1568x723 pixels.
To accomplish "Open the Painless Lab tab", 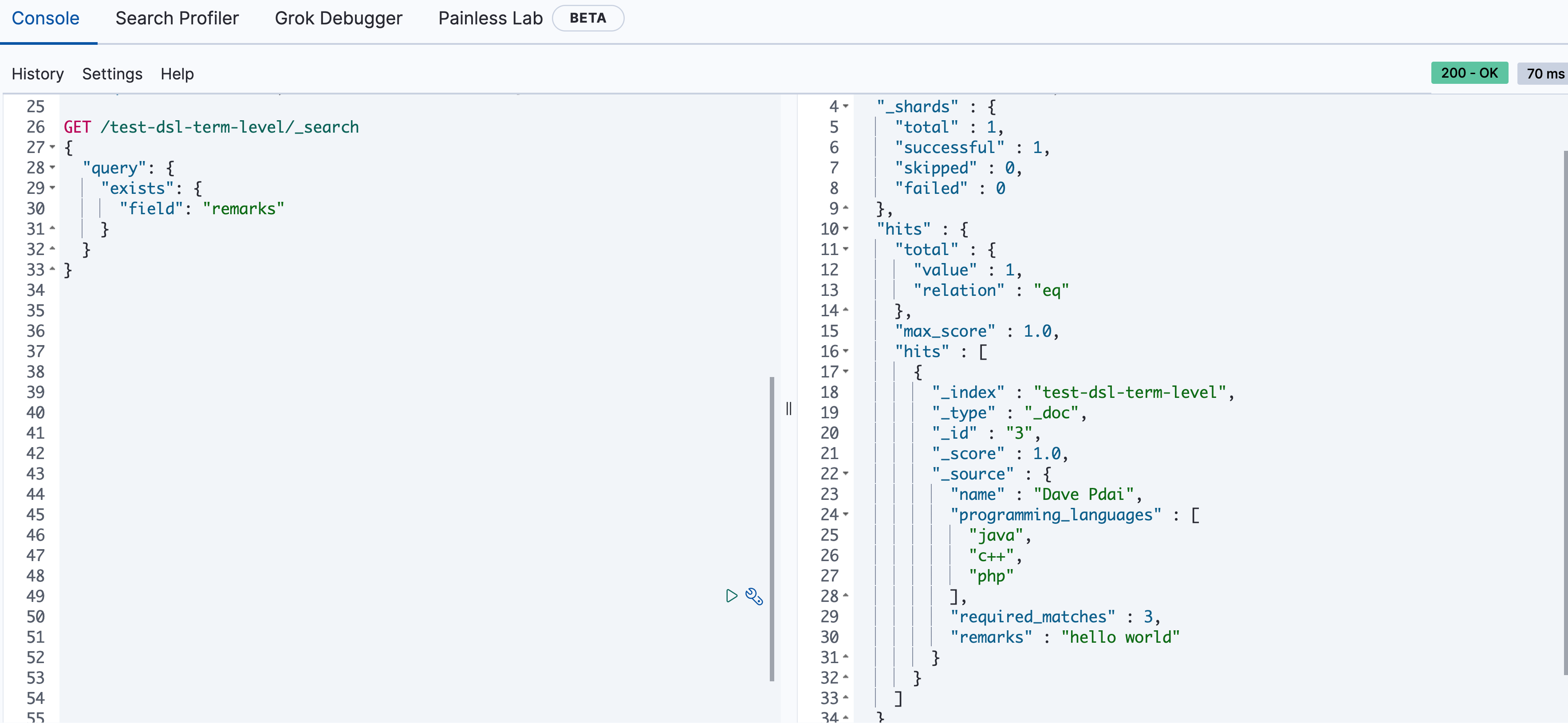I will coord(490,18).
